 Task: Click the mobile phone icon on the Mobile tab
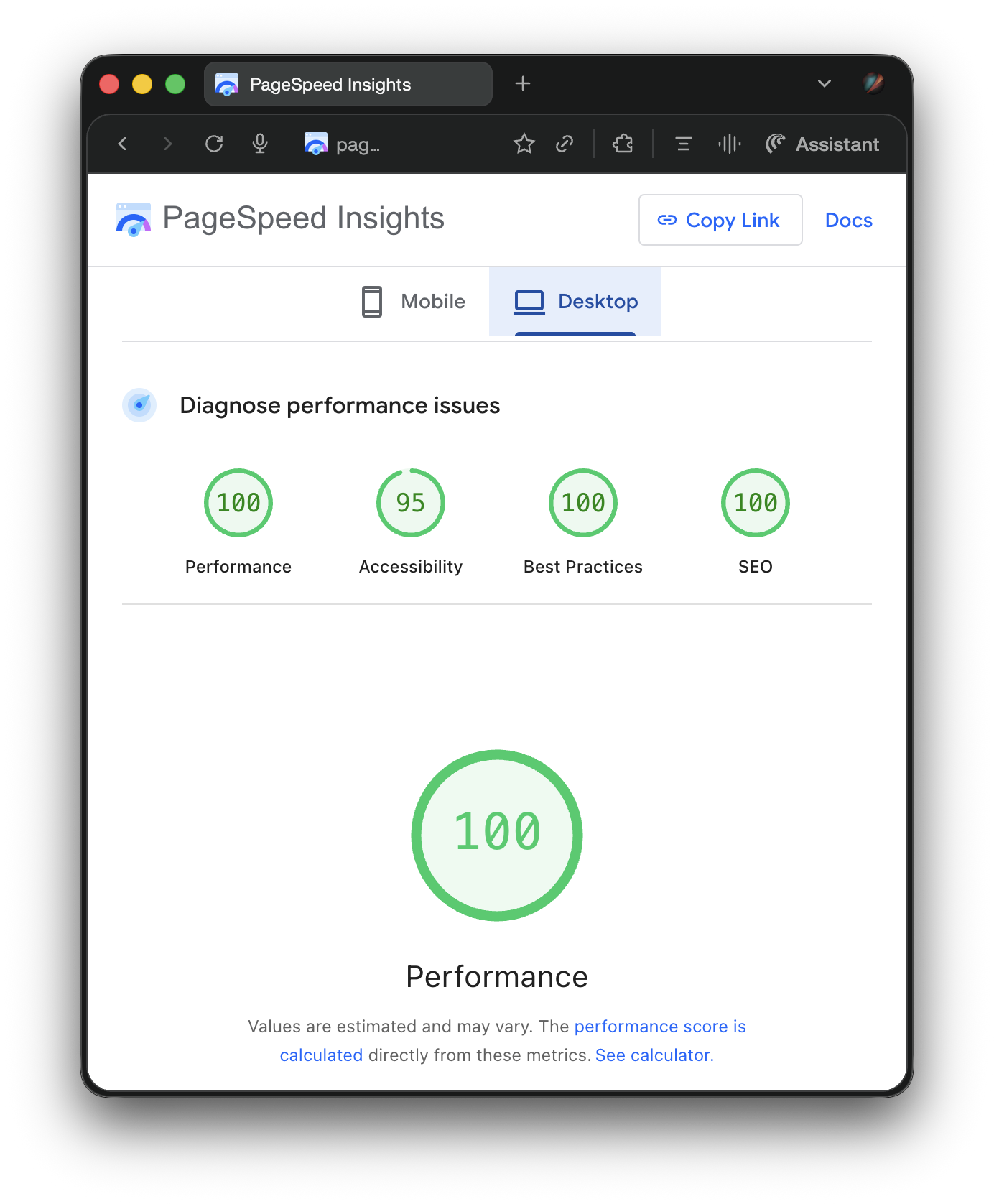click(372, 302)
